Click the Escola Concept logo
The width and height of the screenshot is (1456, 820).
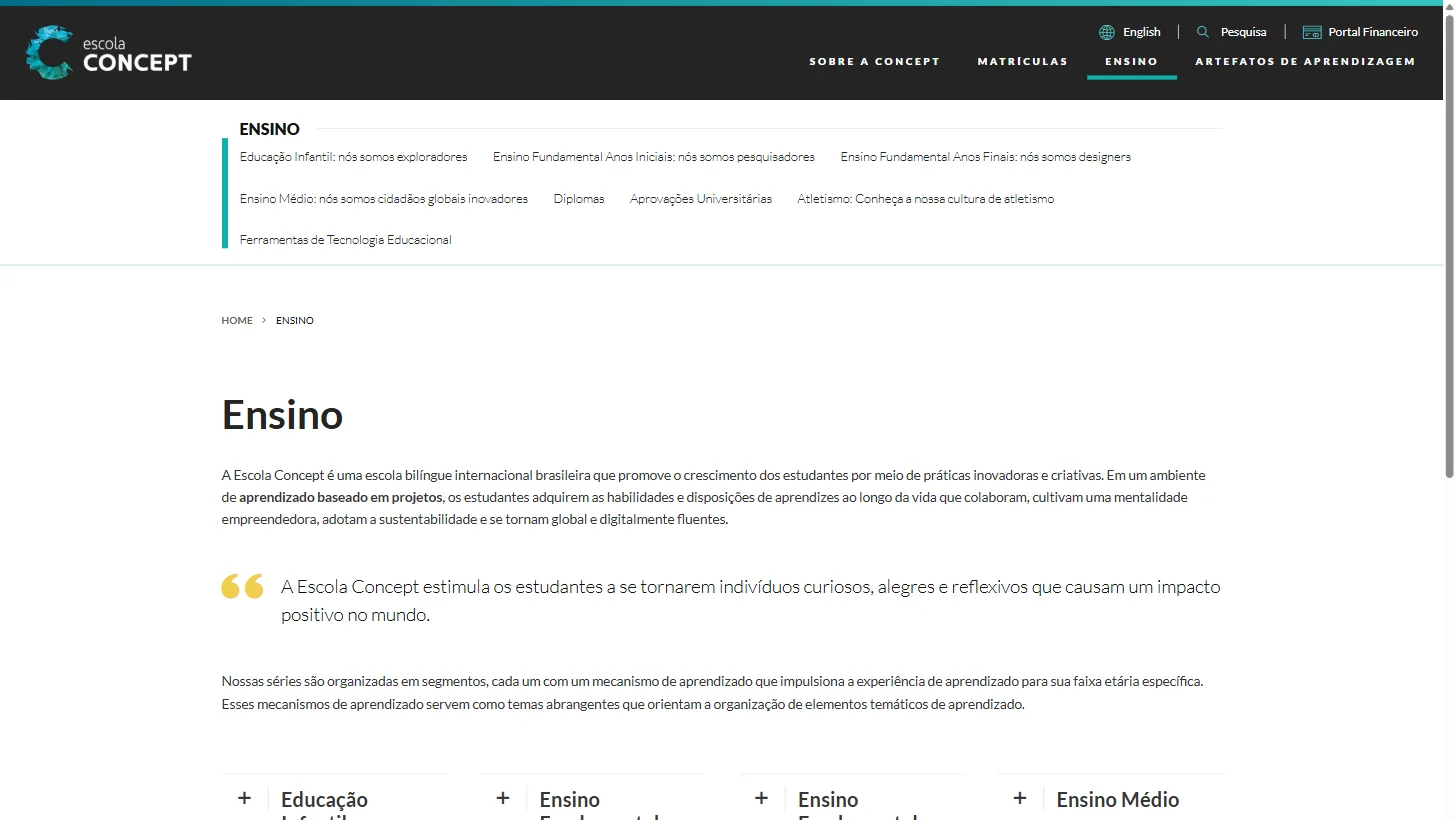(x=108, y=53)
